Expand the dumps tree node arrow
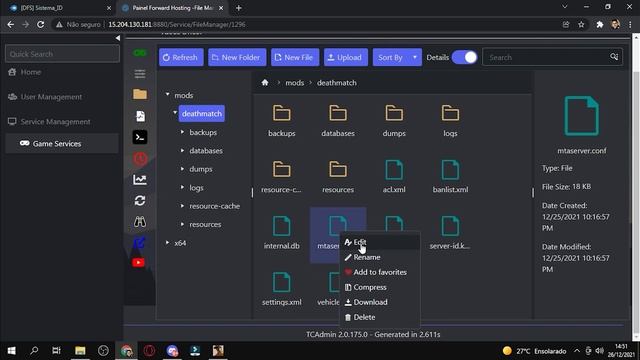Viewport: 640px width, 360px height. 182,169
